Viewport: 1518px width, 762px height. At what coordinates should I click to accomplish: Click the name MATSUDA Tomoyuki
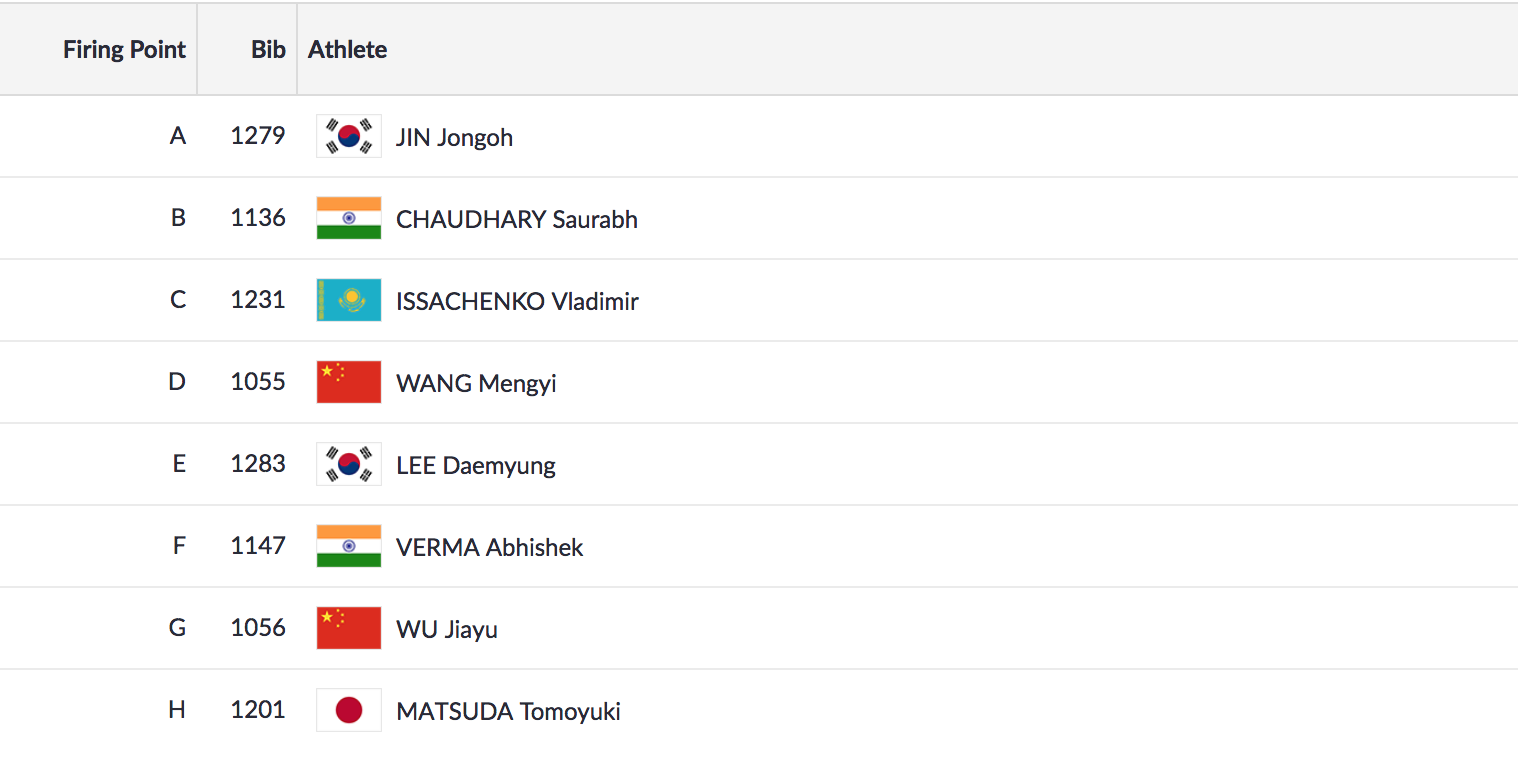click(508, 711)
